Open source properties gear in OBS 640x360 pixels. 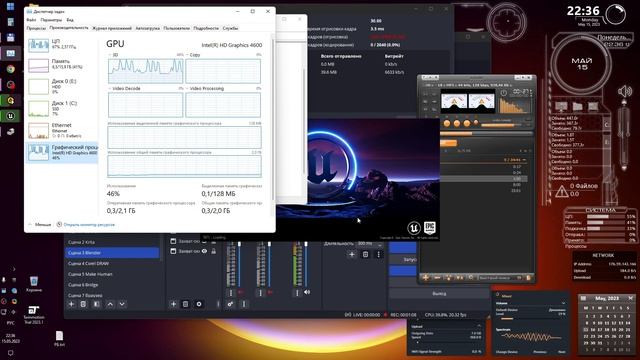point(199,304)
